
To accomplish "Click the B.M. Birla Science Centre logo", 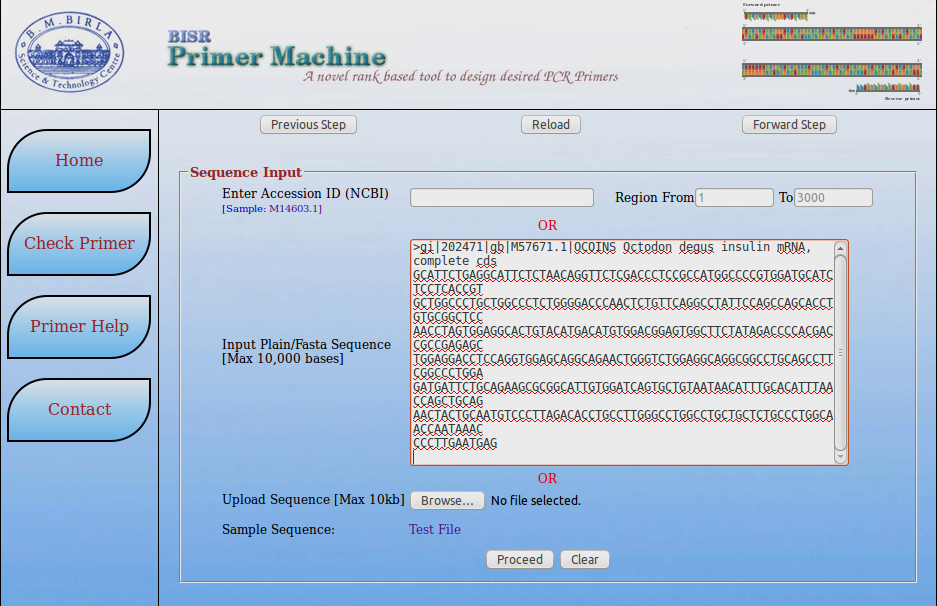I will (69, 52).
